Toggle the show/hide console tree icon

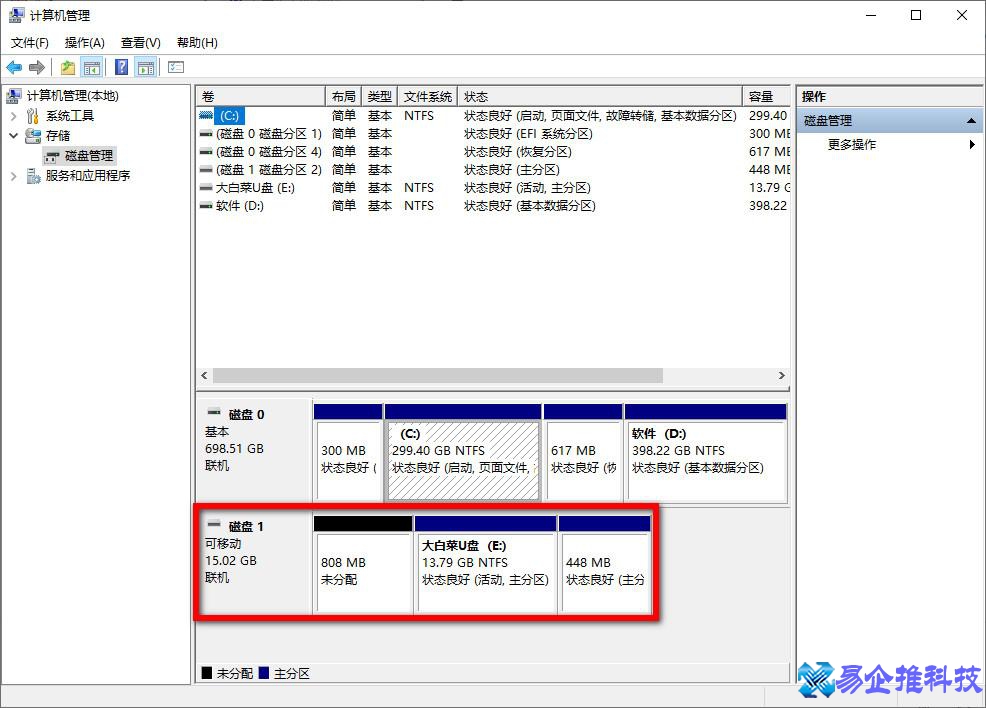(92, 67)
